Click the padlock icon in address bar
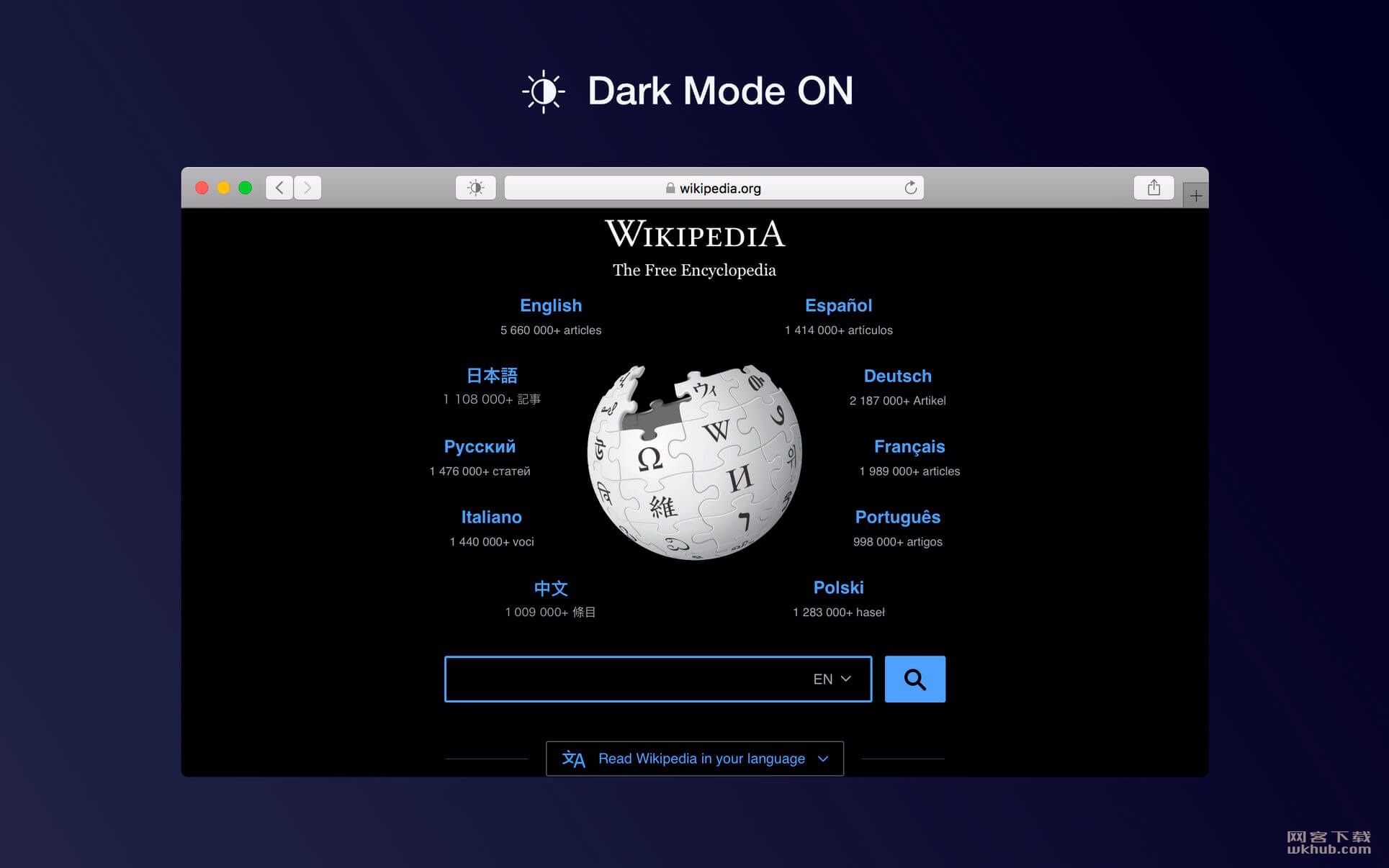The image size is (1389, 868). pyautogui.click(x=670, y=188)
